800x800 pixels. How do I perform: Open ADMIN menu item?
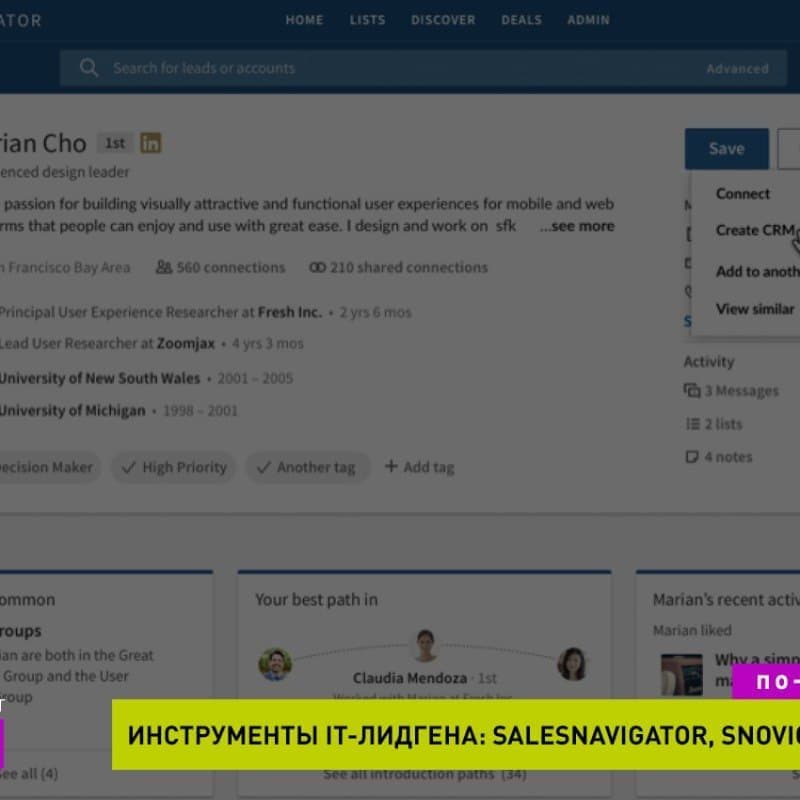coord(588,20)
